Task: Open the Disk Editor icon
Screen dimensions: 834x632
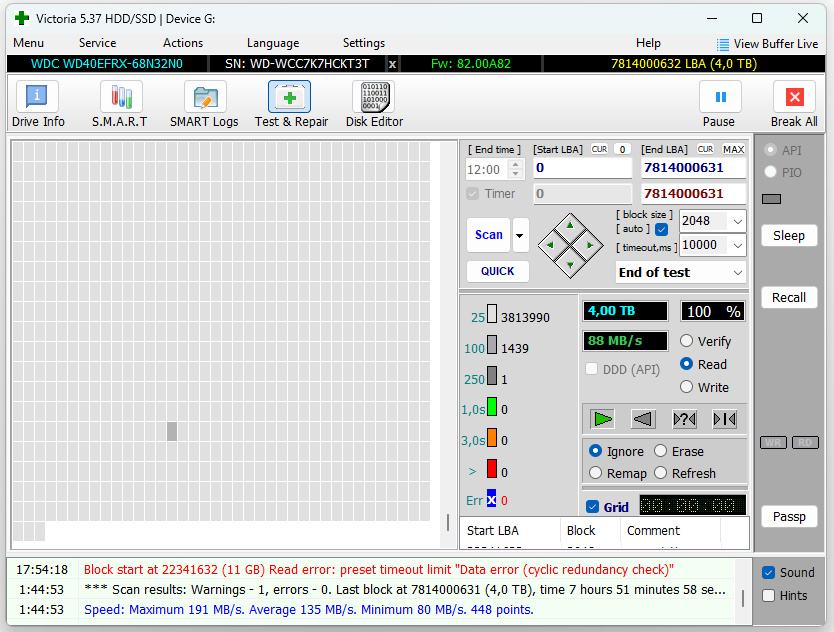Action: coord(374,97)
